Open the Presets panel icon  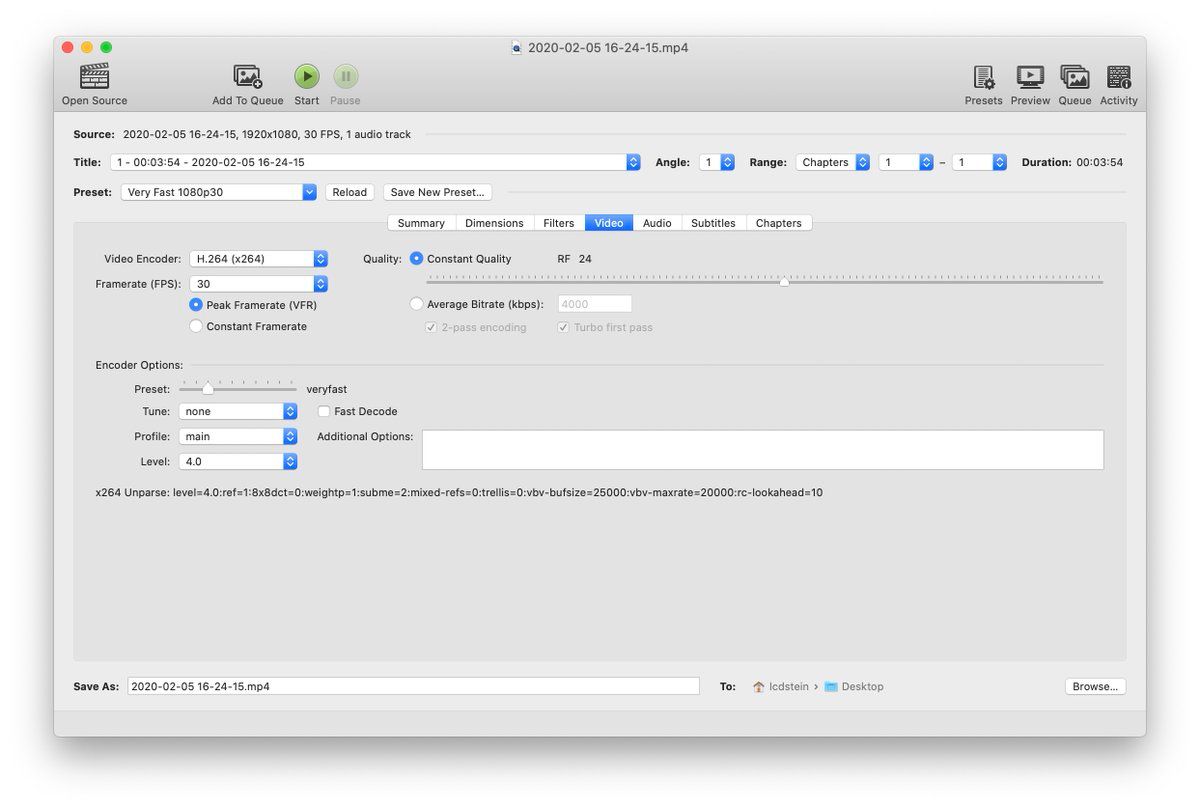point(983,77)
